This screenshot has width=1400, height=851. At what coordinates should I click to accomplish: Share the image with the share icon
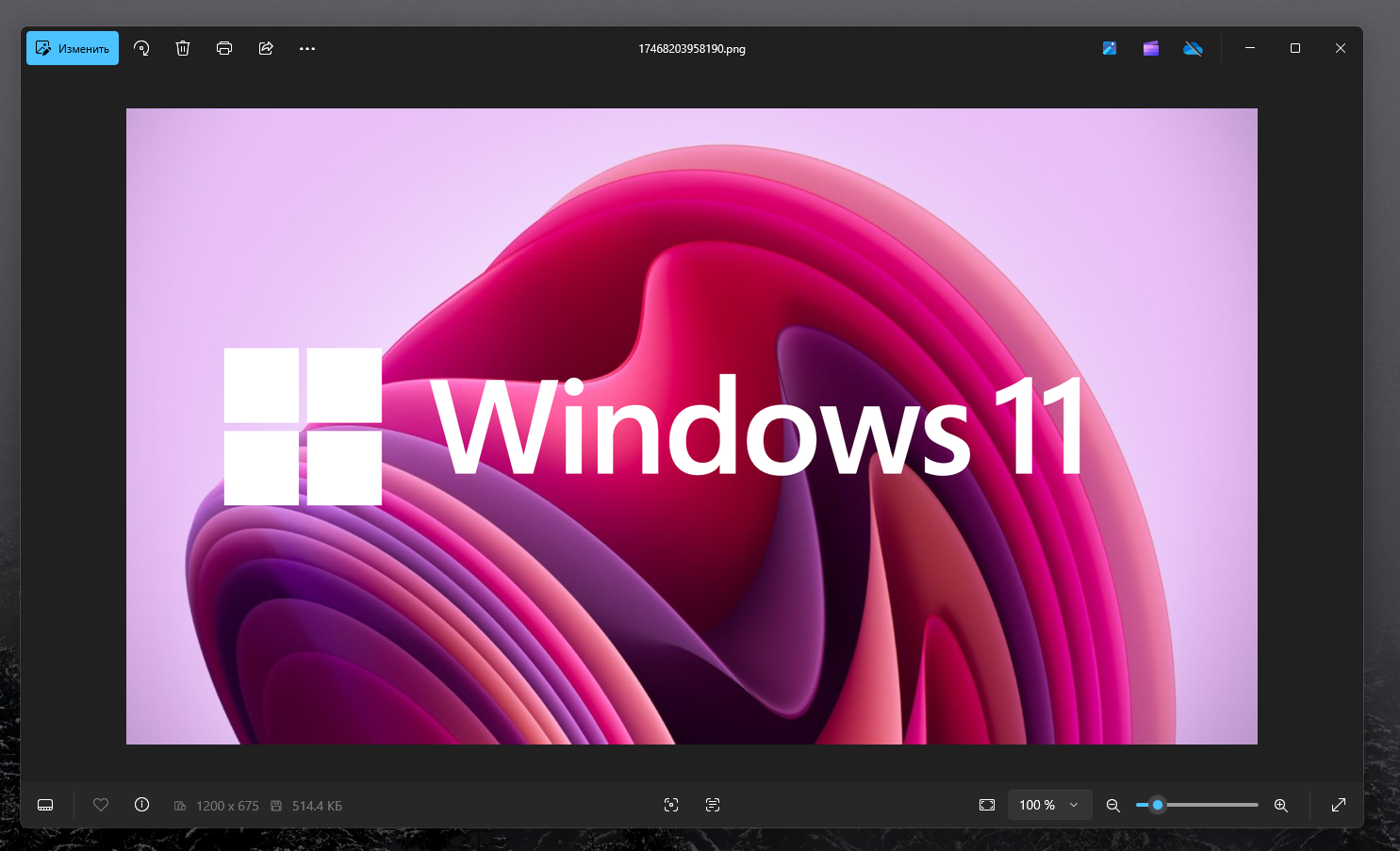[266, 48]
